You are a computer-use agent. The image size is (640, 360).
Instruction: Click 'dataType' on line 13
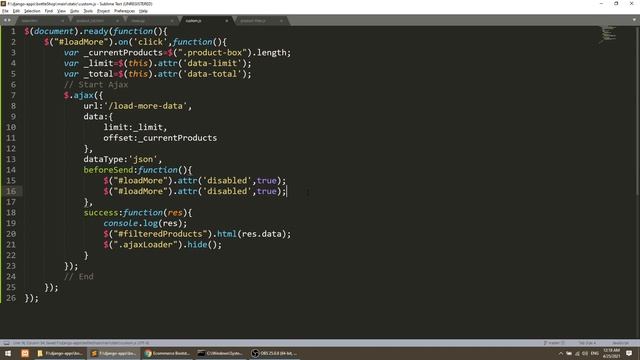tap(103, 160)
